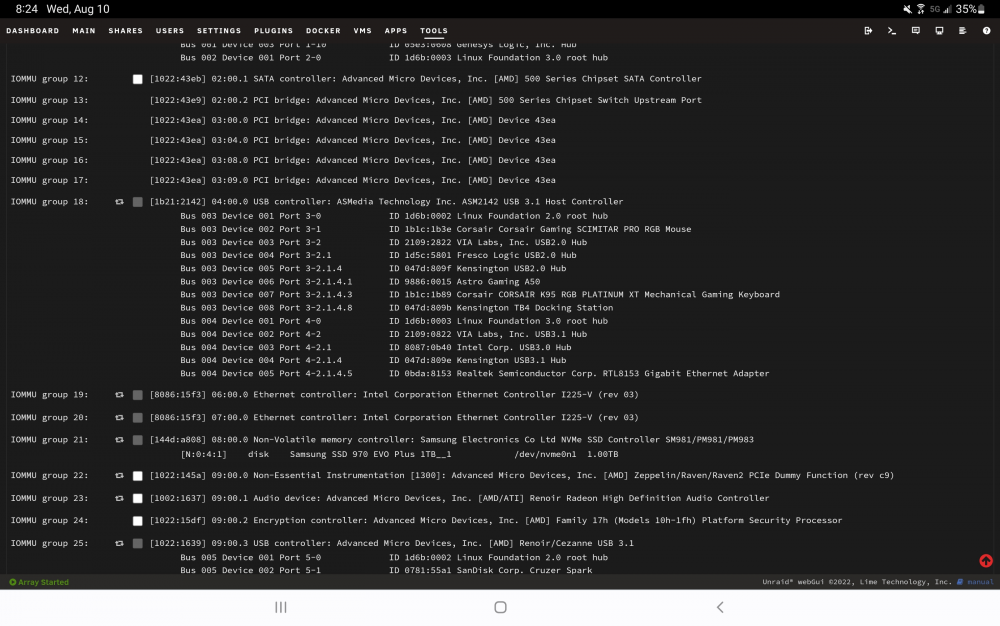Select the Tools tab
1000x626 pixels.
[434, 31]
